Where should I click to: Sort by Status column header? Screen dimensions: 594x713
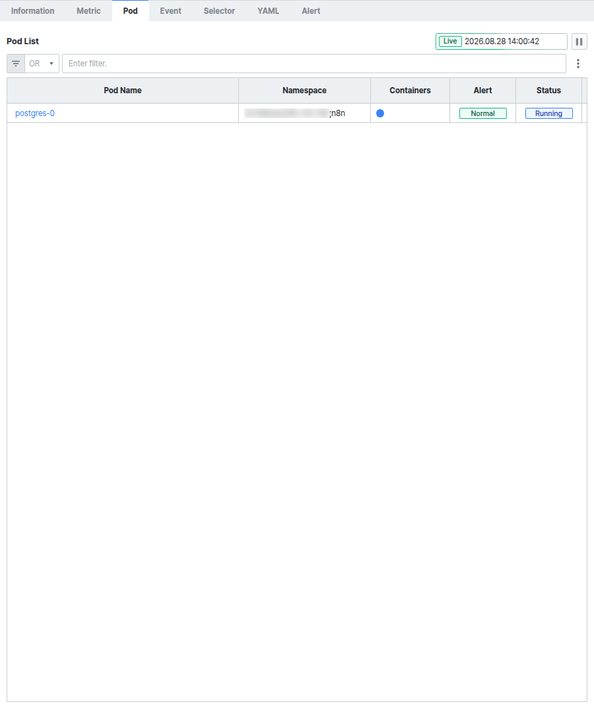point(549,90)
